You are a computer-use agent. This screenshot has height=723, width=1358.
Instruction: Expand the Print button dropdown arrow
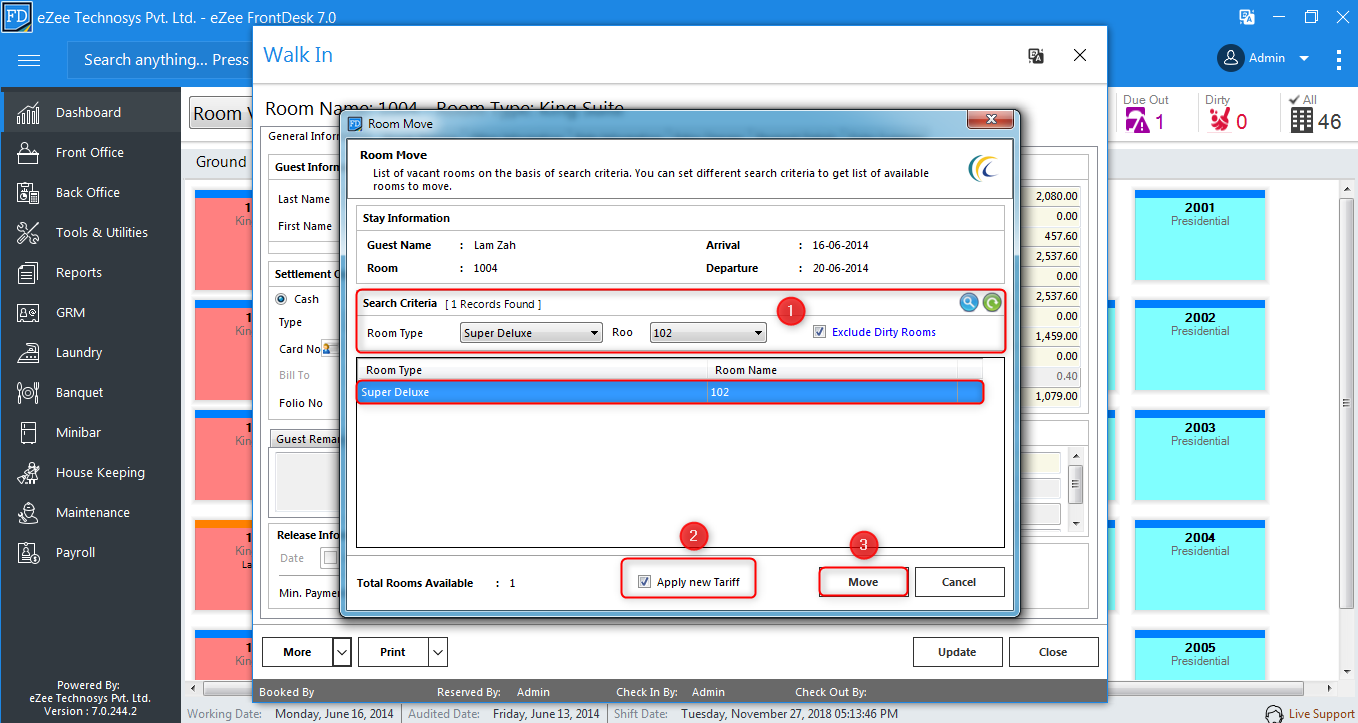(438, 652)
